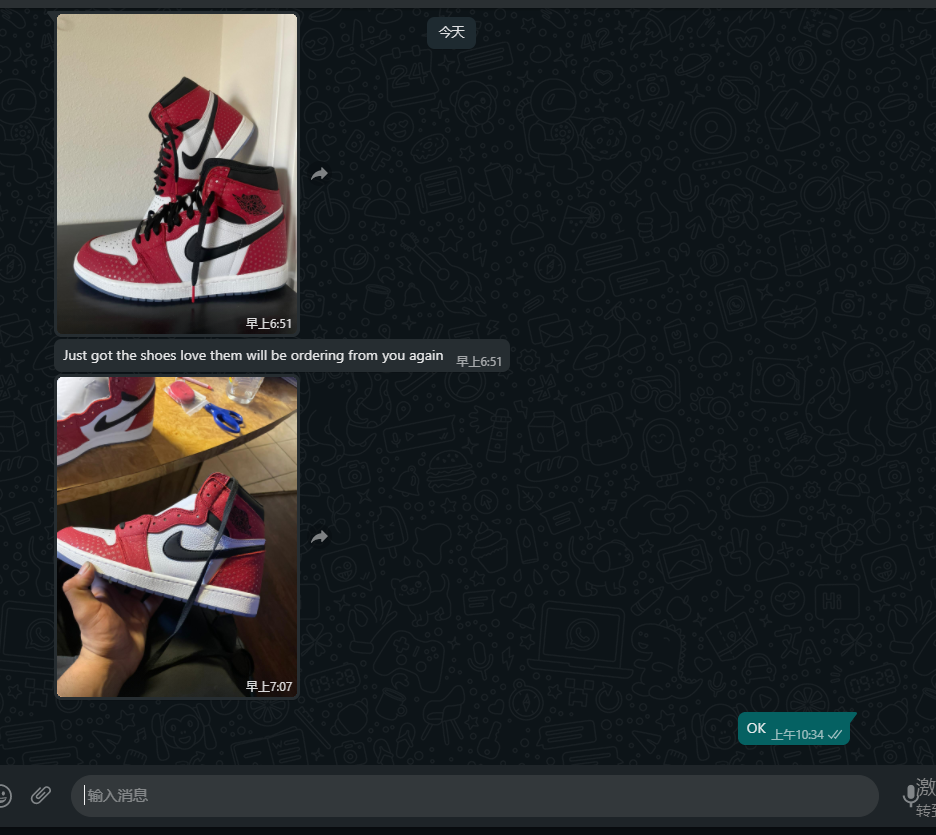936x835 pixels.
Task: Select the 'Just got the shoes' message
Action: (282, 356)
